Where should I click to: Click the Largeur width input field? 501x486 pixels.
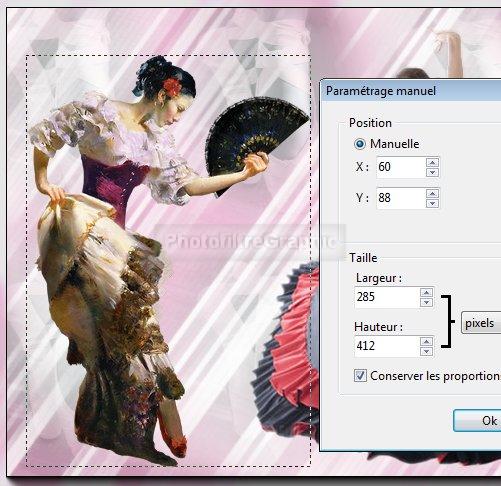click(387, 297)
